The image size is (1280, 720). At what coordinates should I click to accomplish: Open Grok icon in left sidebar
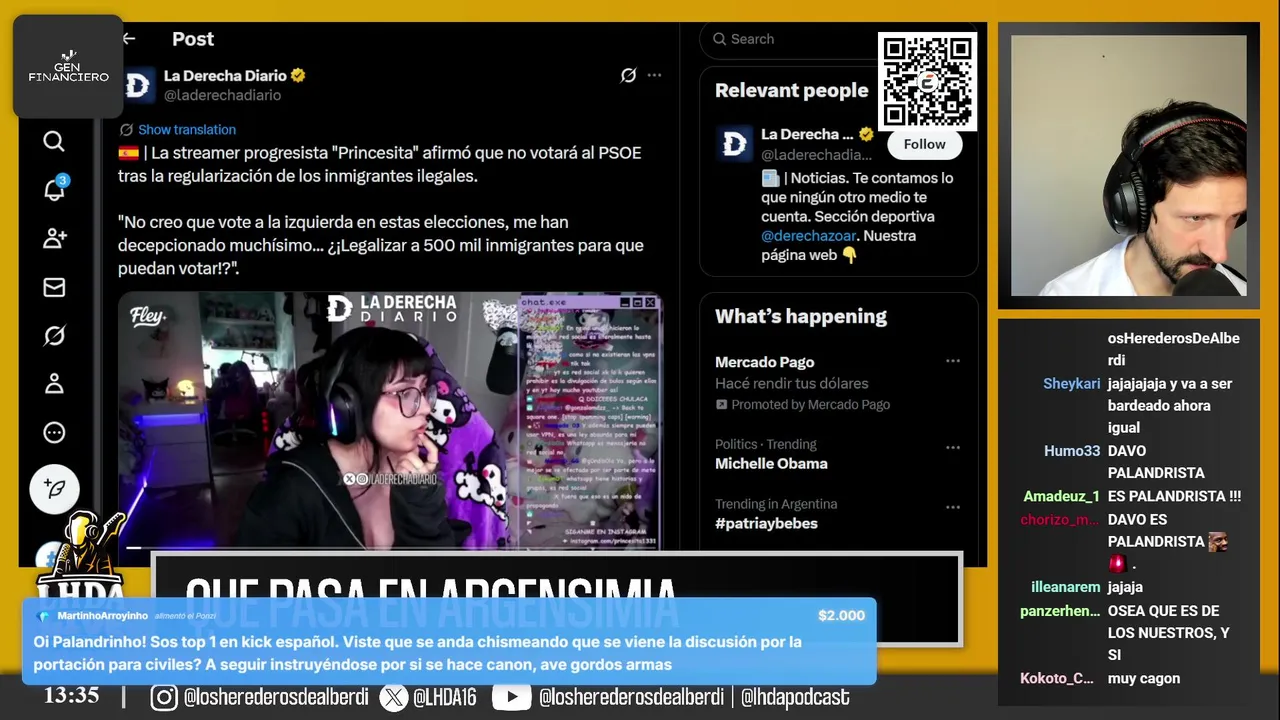point(54,336)
